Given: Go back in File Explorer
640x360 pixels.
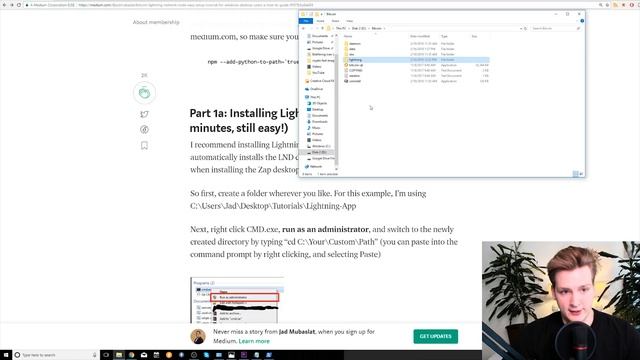Looking at the screenshot, I should point(303,29).
